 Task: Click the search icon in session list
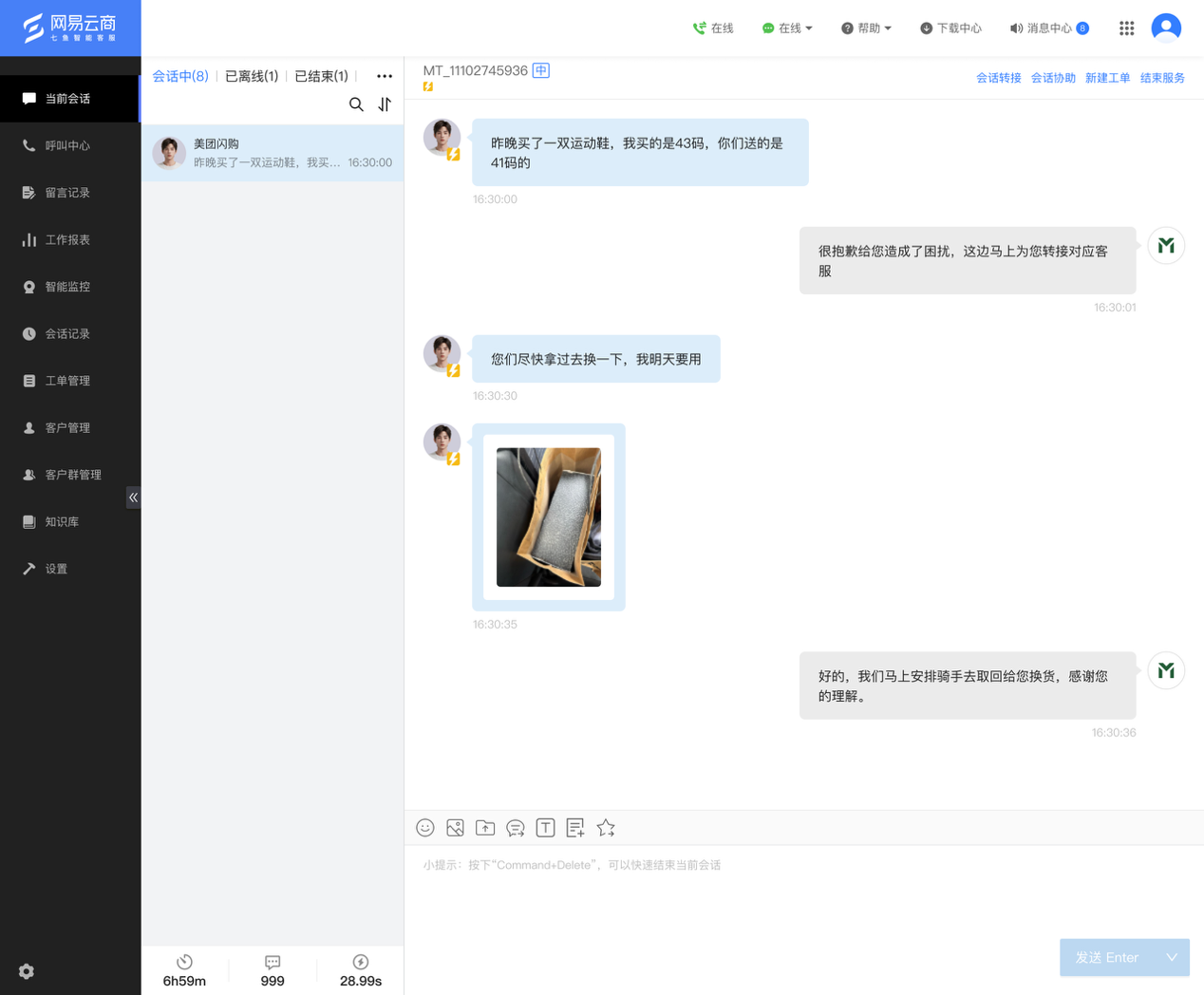[x=356, y=104]
